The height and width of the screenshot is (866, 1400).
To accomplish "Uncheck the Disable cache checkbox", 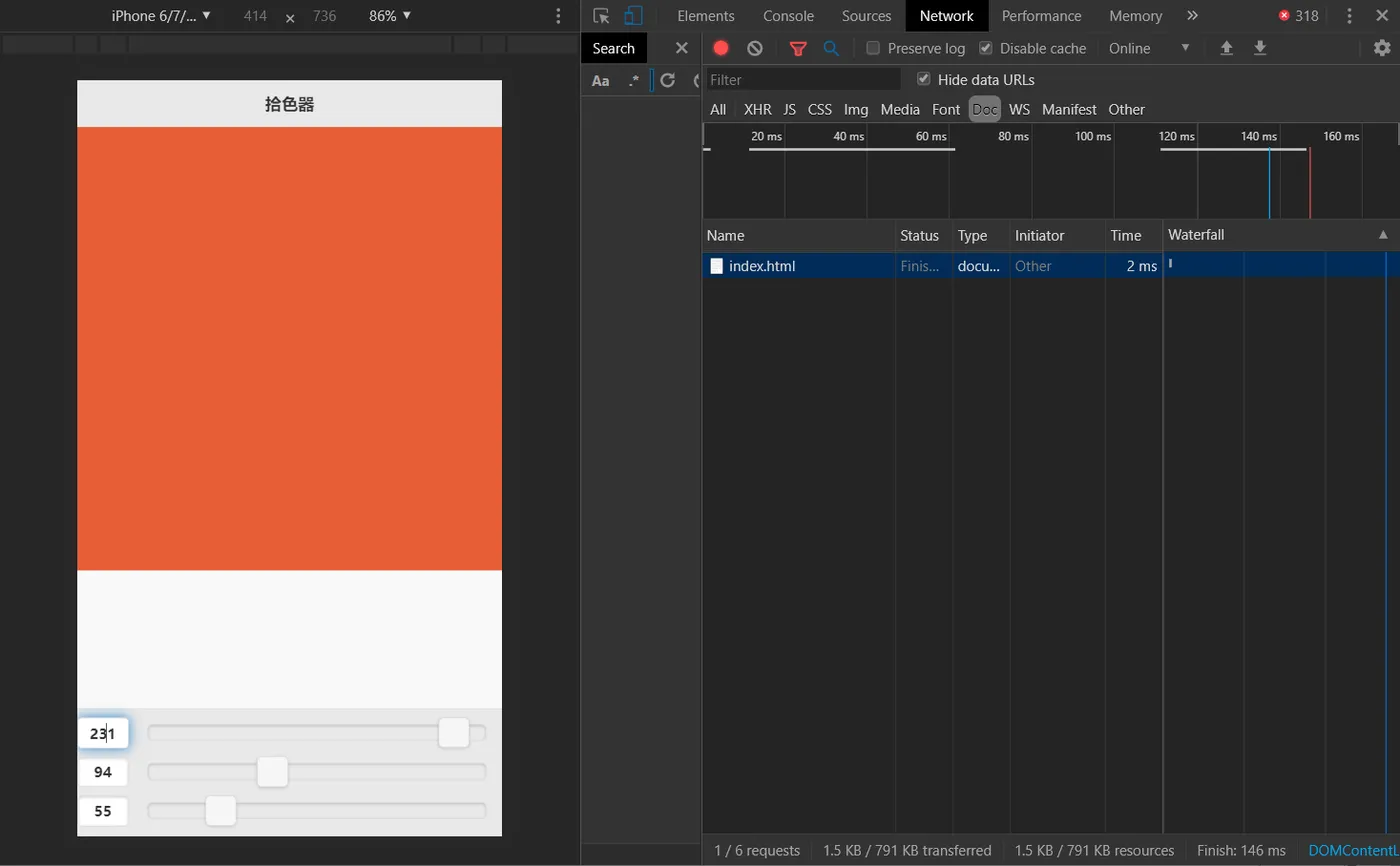I will point(985,48).
